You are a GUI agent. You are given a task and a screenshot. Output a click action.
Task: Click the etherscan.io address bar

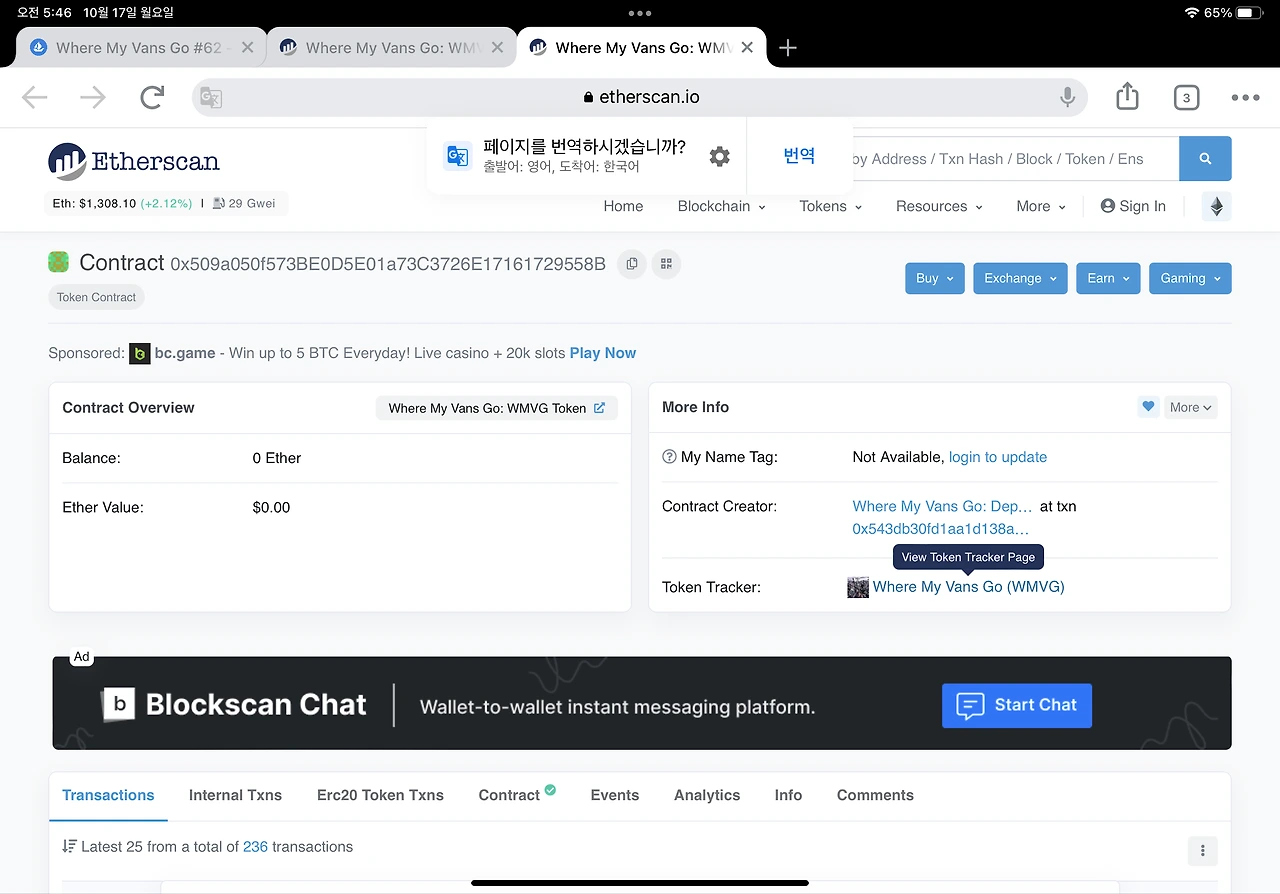(x=640, y=97)
